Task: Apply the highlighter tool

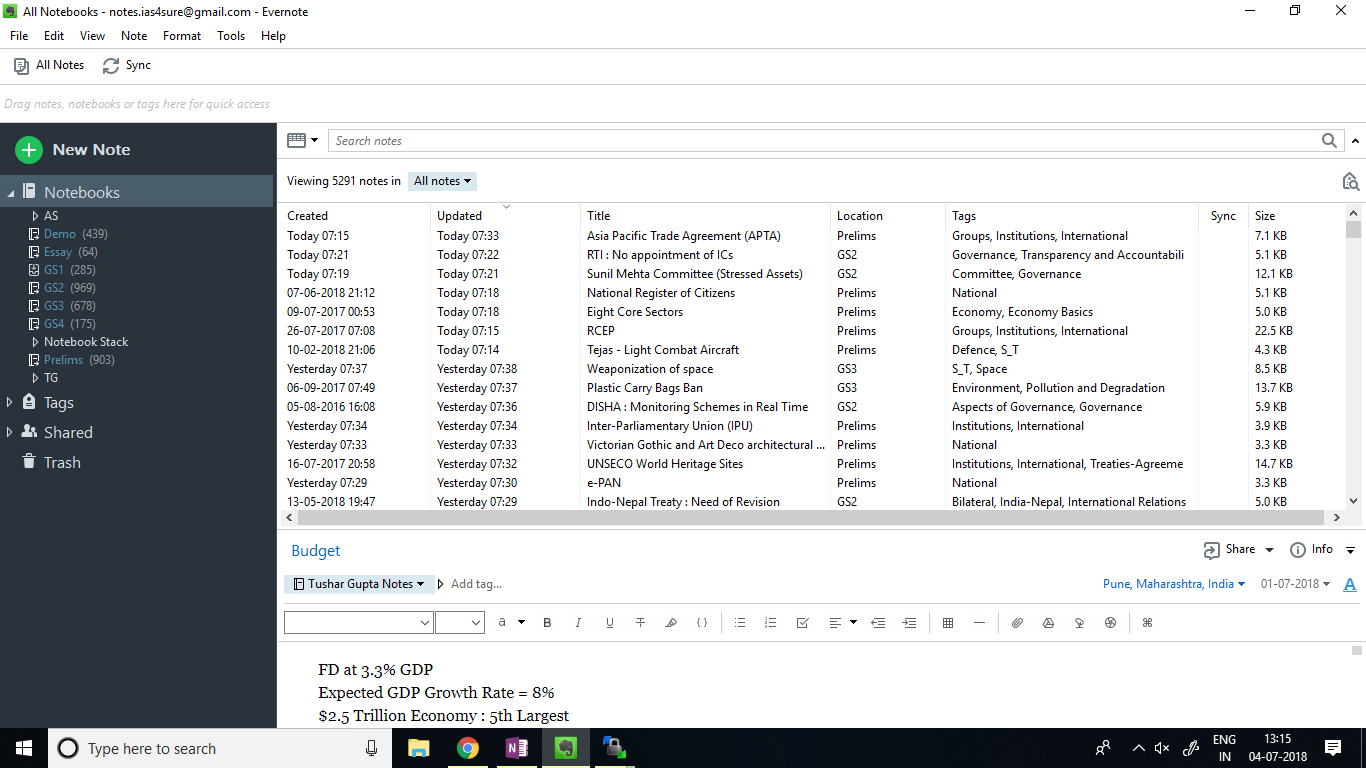Action: click(x=671, y=623)
